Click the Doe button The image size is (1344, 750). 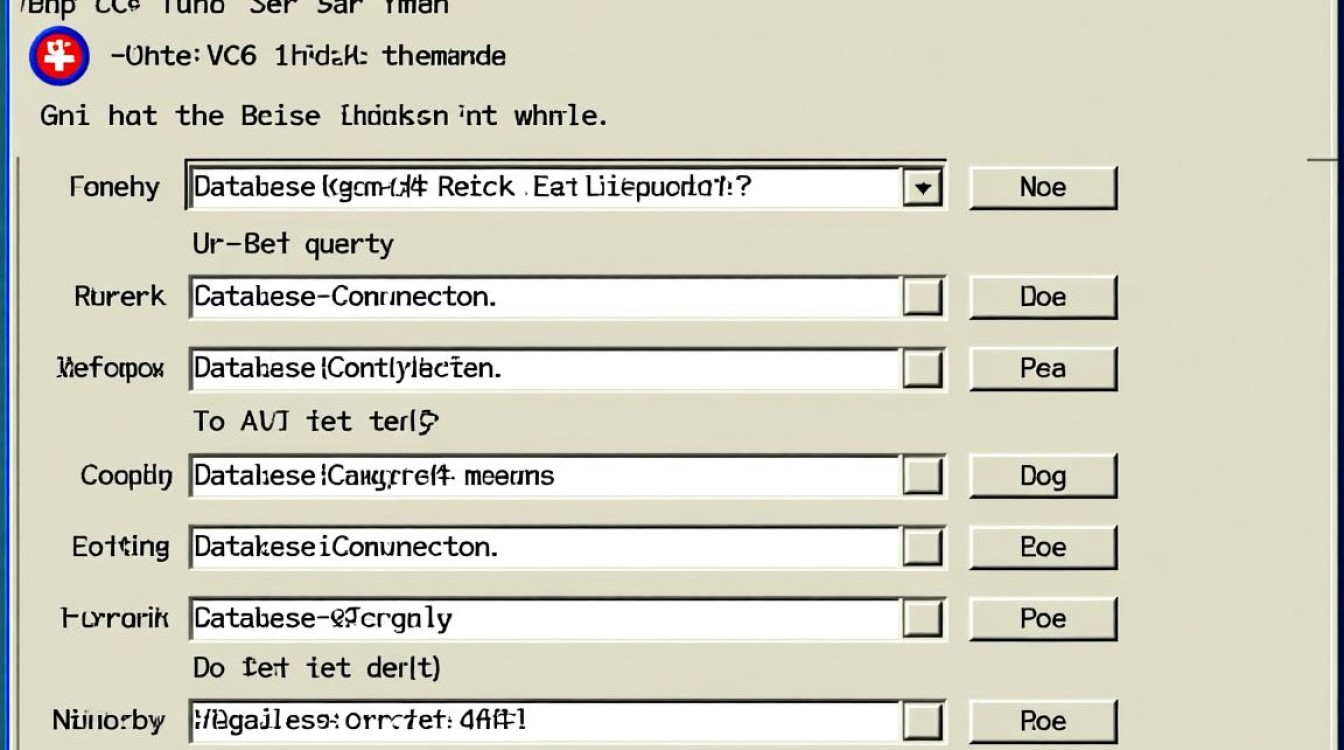point(1042,297)
